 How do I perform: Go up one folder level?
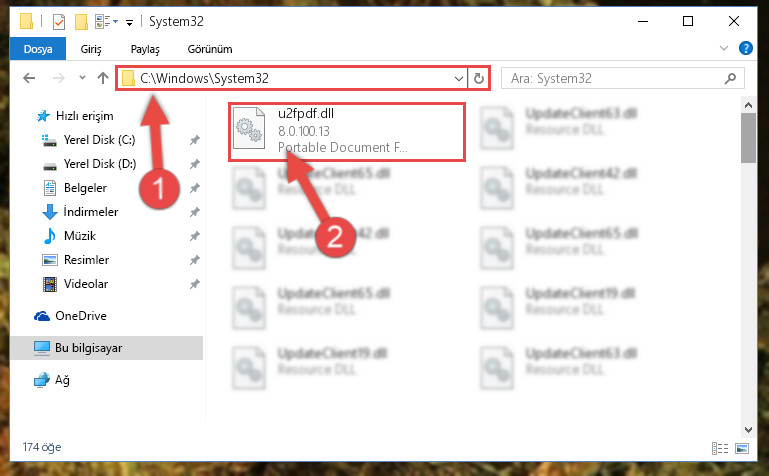[103, 78]
